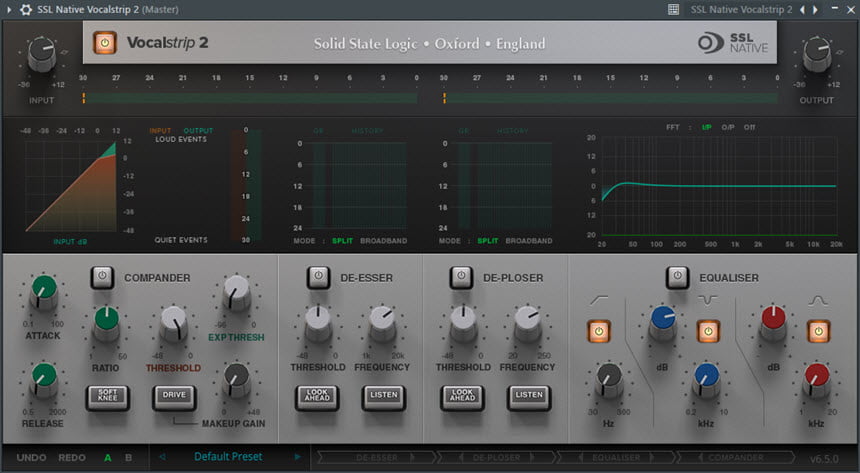Click the De-Ploser Frequency knob
This screenshot has width=860, height=473.
click(528, 323)
